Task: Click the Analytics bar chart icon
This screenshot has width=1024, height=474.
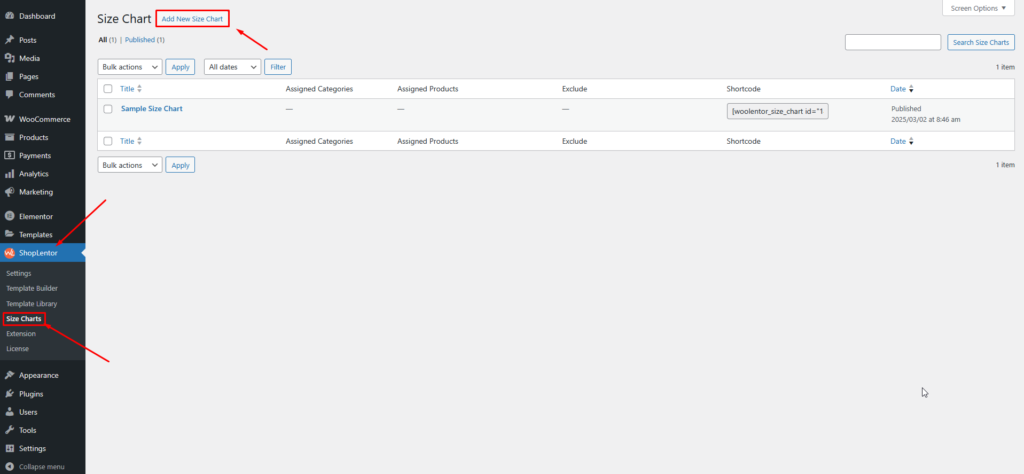Action: coord(9,174)
